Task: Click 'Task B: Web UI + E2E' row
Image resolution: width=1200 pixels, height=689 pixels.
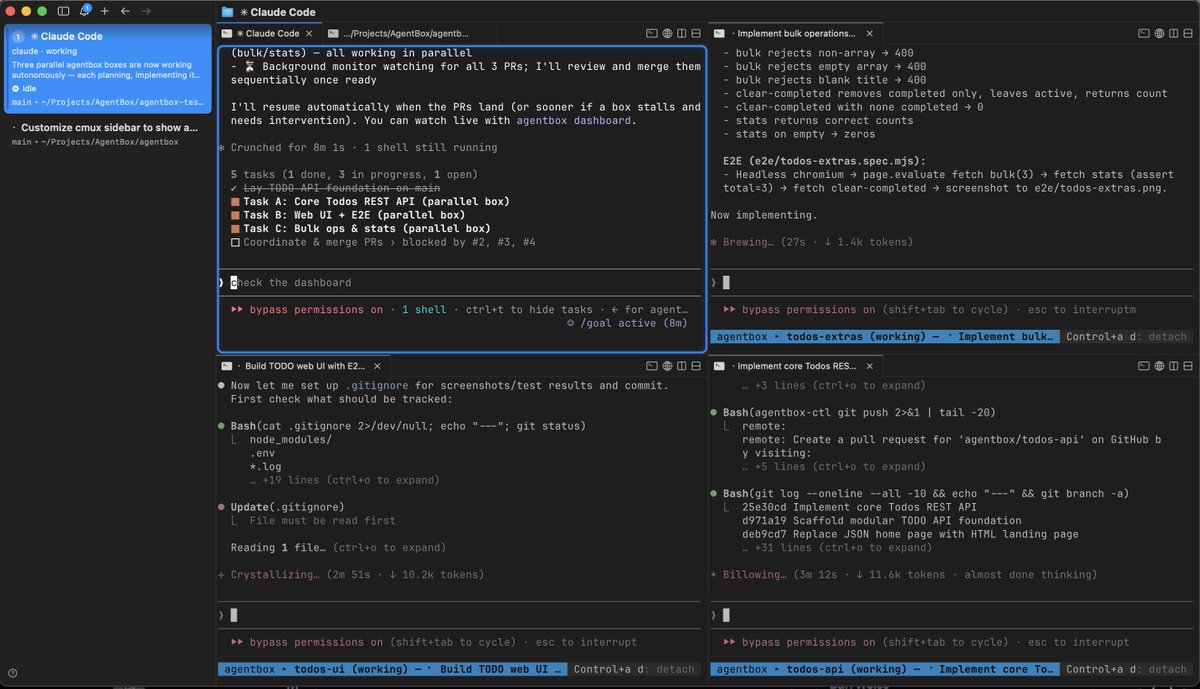Action: 347,215
